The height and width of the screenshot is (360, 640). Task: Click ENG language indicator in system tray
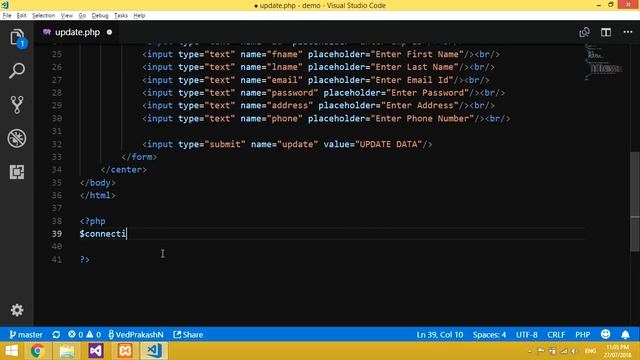click(x=590, y=351)
